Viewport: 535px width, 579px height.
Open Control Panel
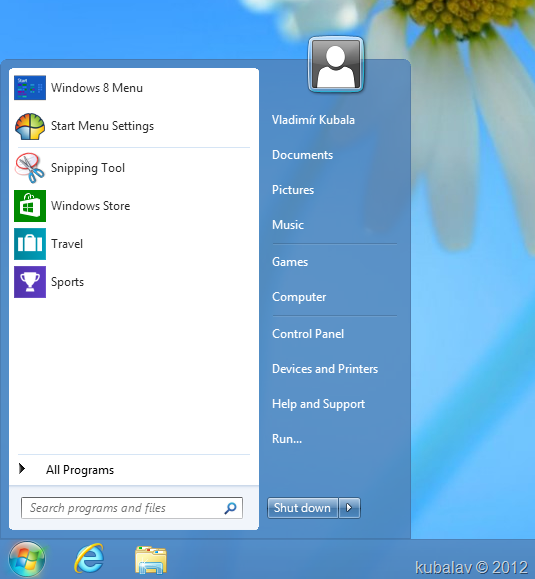click(x=308, y=334)
